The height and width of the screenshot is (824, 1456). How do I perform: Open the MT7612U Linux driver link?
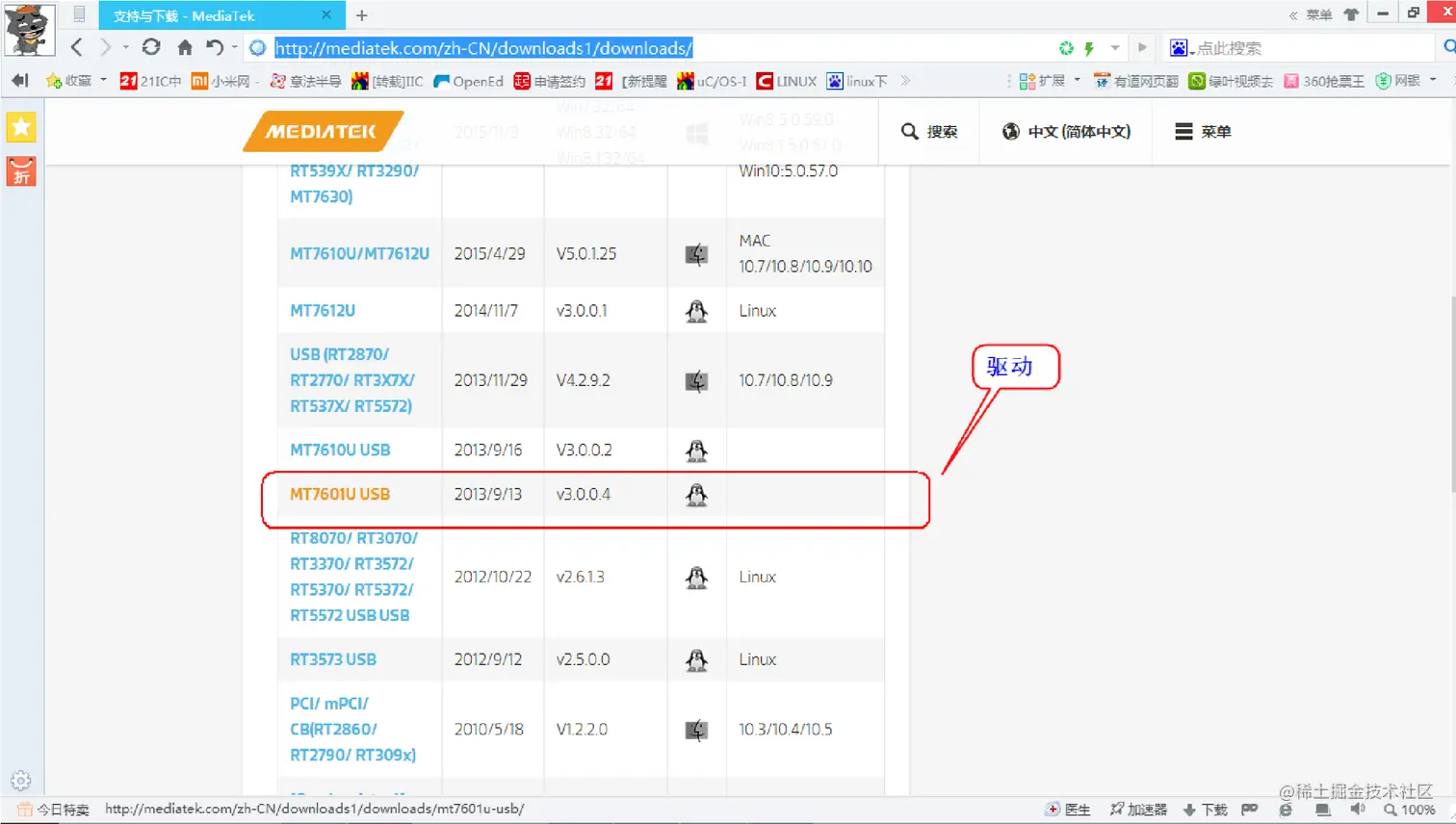pyautogui.click(x=323, y=311)
